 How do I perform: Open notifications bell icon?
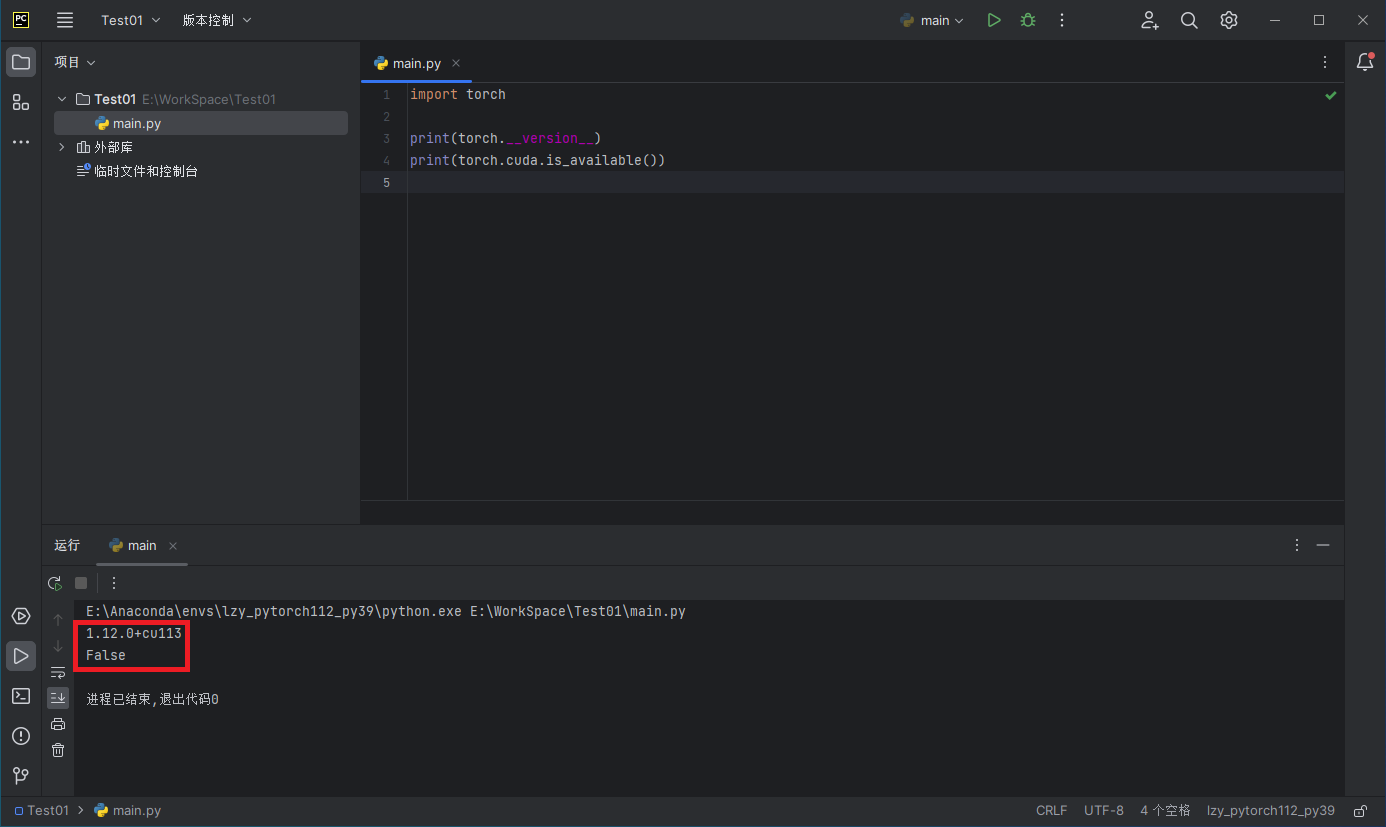[x=1365, y=62]
